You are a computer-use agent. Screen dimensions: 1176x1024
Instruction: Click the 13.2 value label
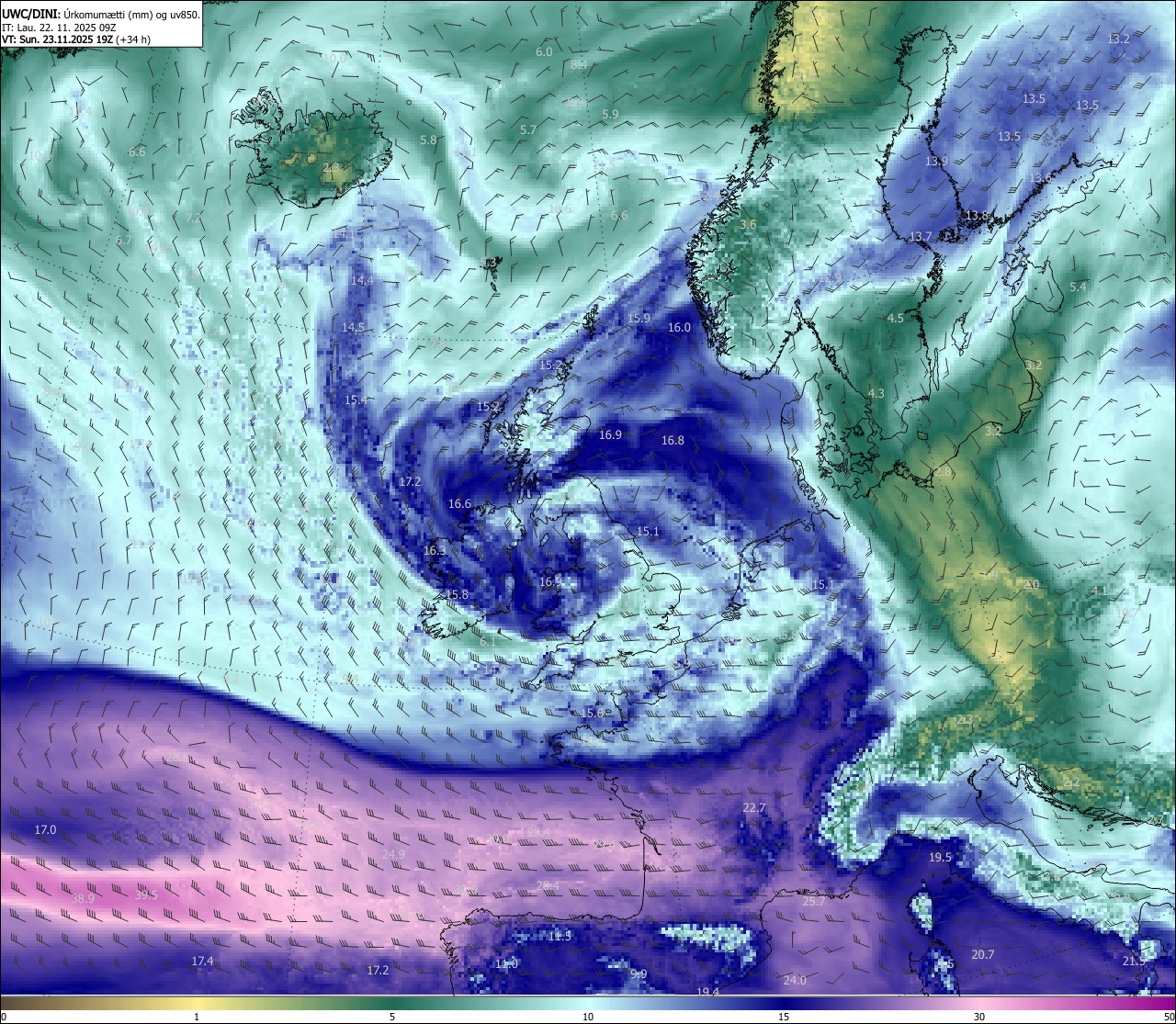[x=1118, y=39]
